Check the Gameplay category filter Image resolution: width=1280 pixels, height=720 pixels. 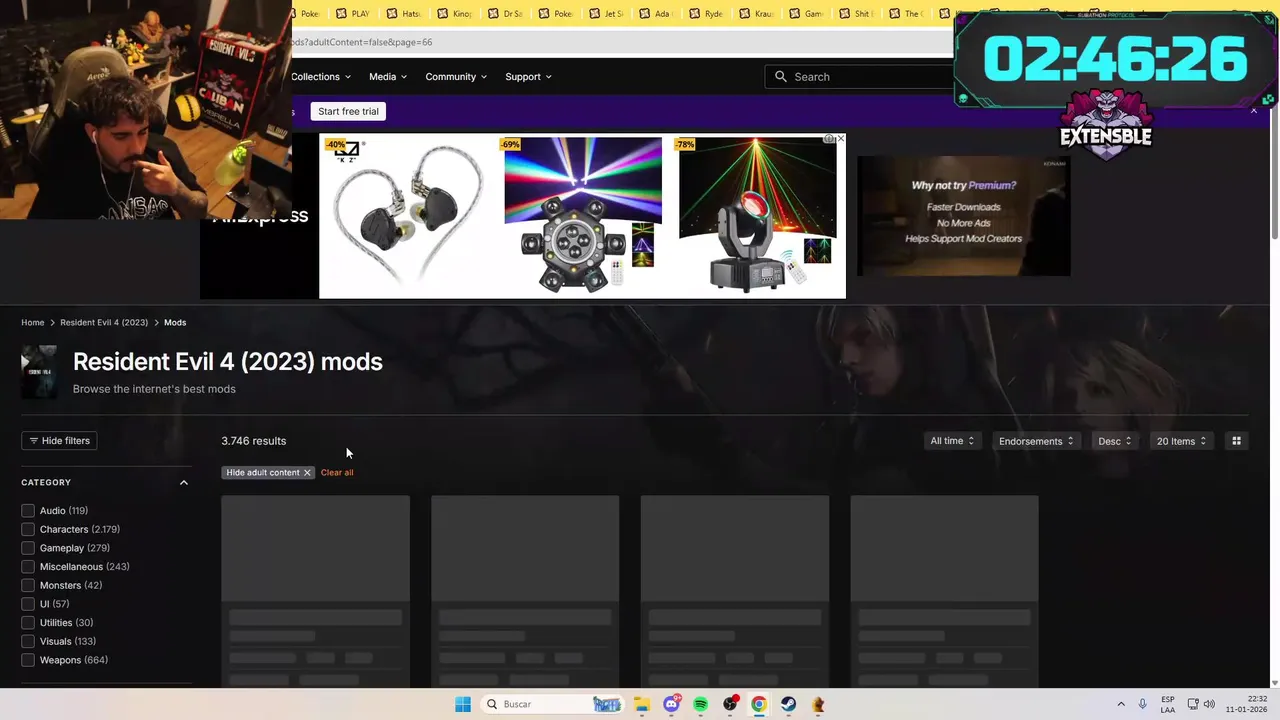[x=28, y=548]
